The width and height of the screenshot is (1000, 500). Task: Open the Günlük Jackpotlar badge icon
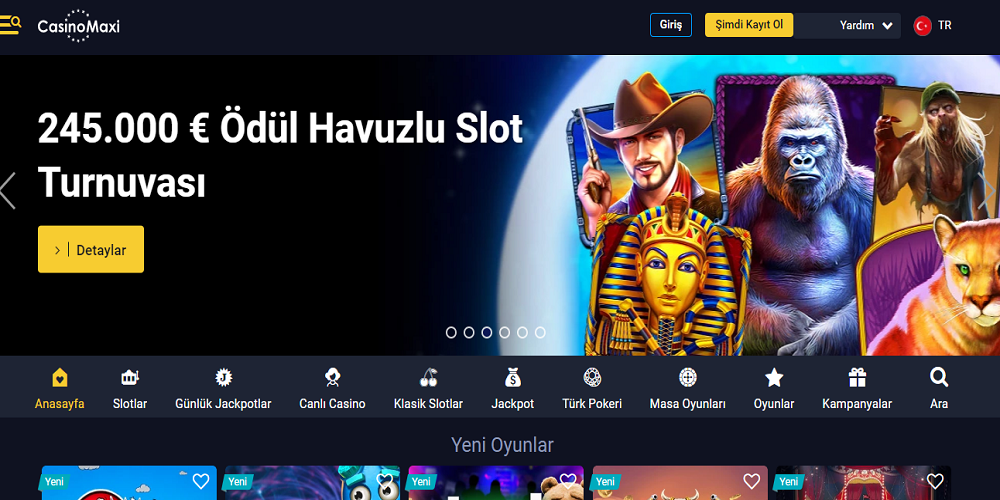(x=223, y=378)
